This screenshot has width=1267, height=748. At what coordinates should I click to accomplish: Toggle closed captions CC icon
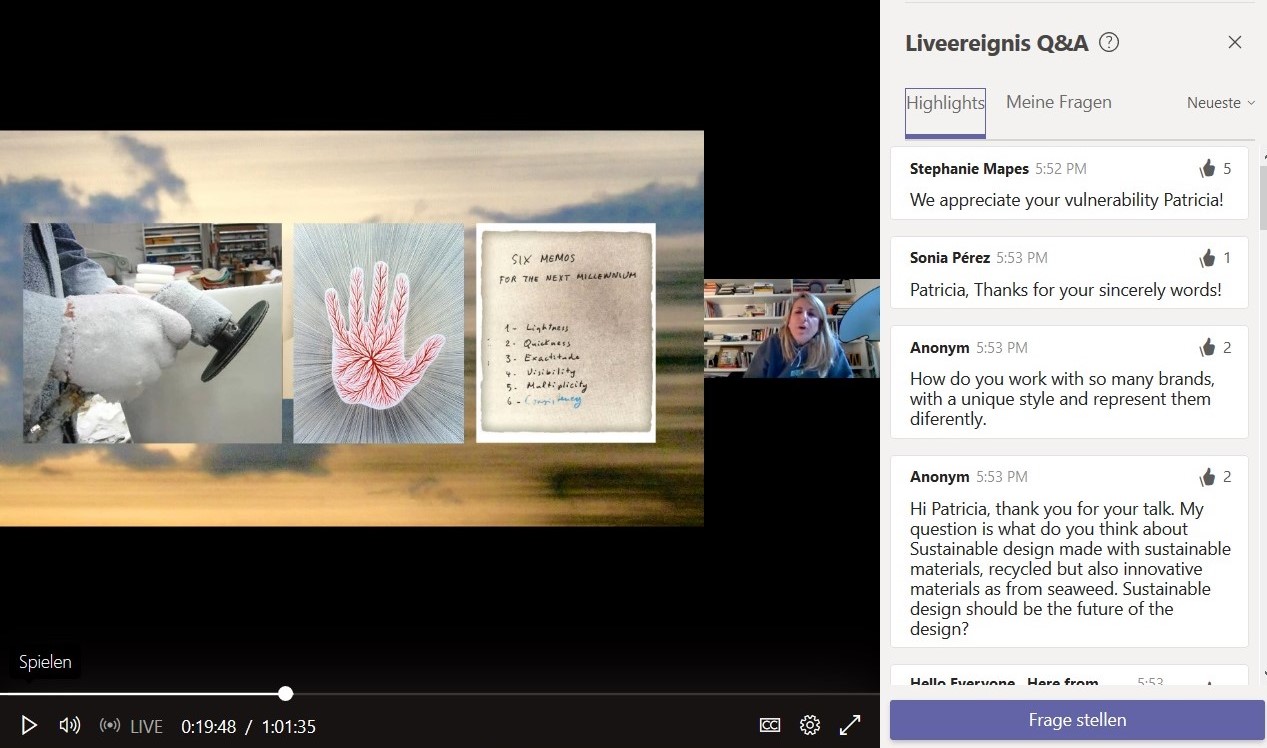coord(770,725)
